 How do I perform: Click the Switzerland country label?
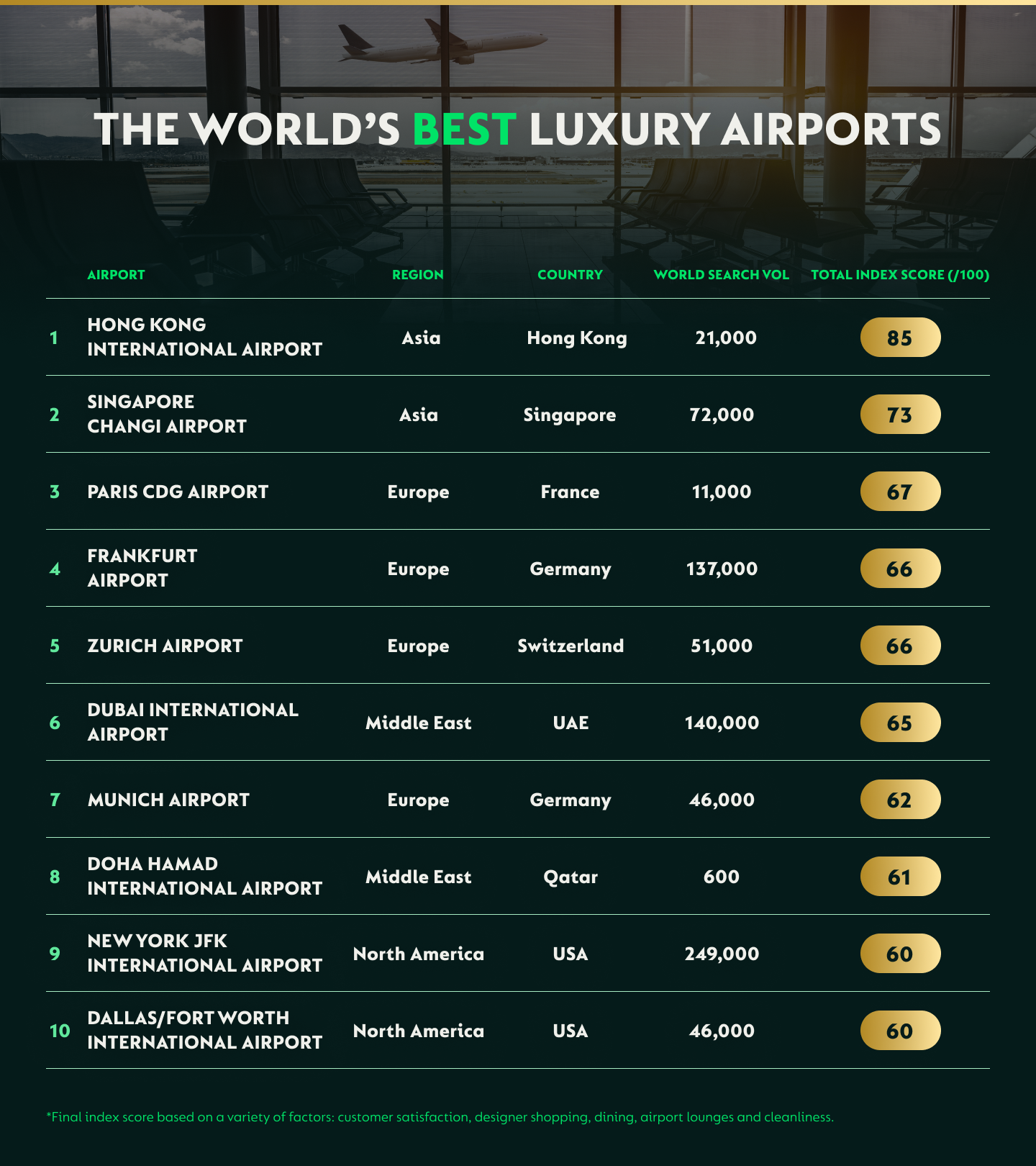click(571, 646)
